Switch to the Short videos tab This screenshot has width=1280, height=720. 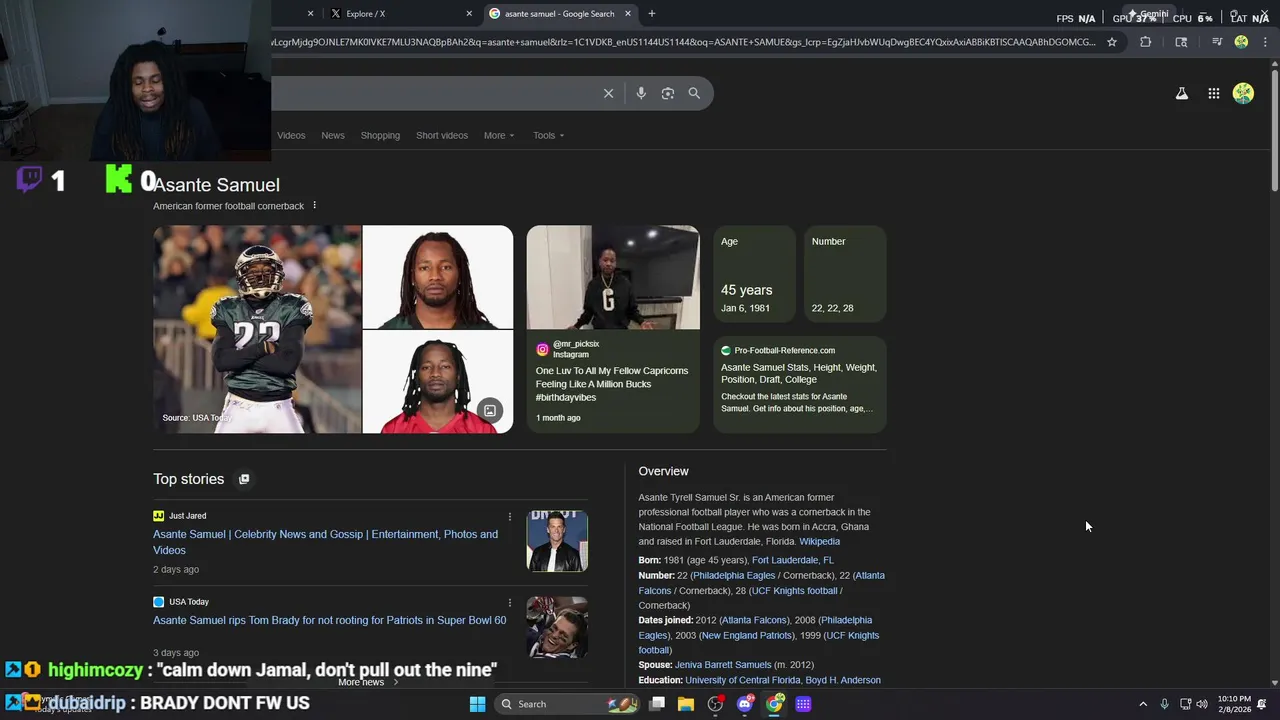442,135
